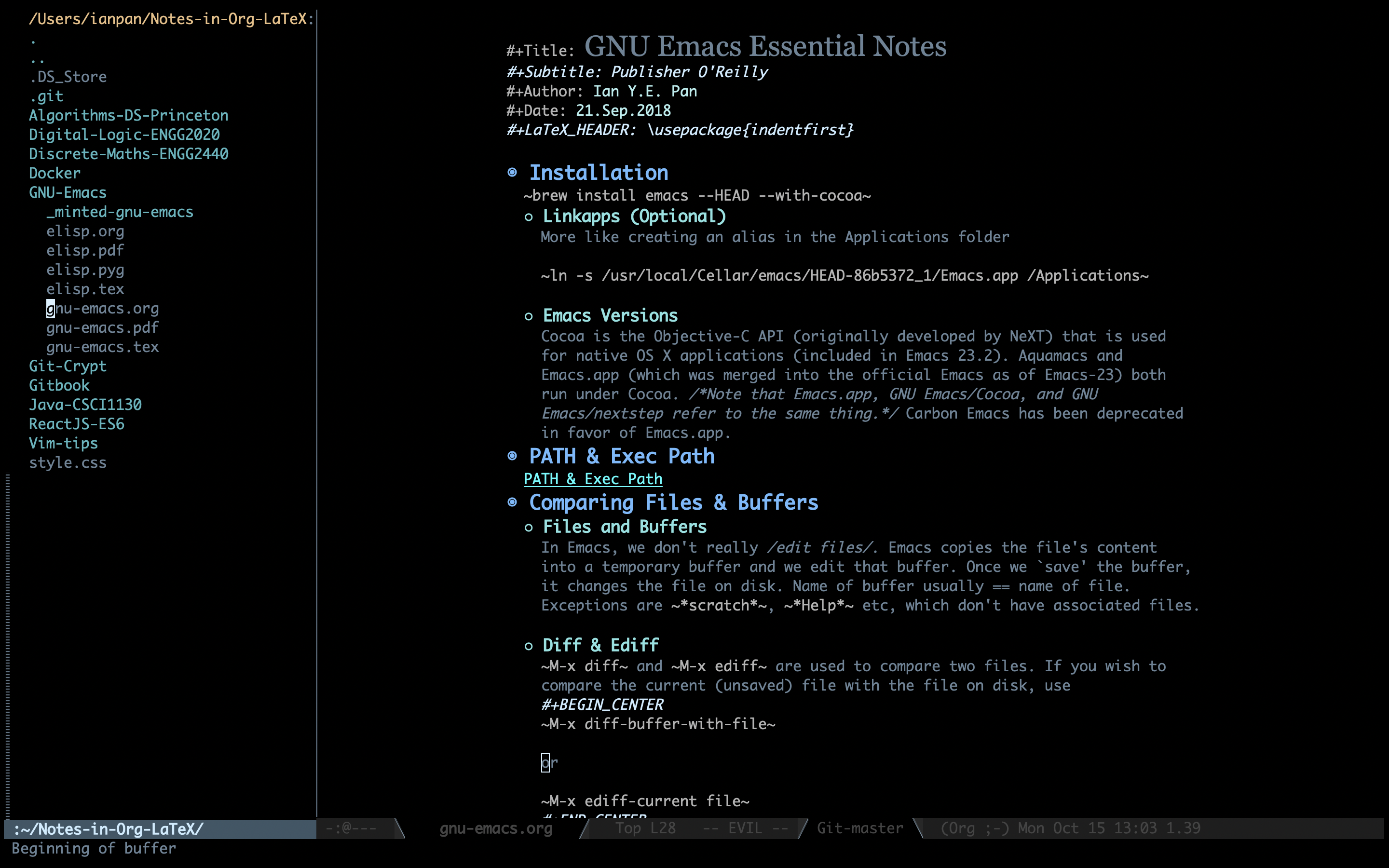Click the PATH & Exec Path heading bullet
The height and width of the screenshot is (868, 1389).
click(512, 456)
